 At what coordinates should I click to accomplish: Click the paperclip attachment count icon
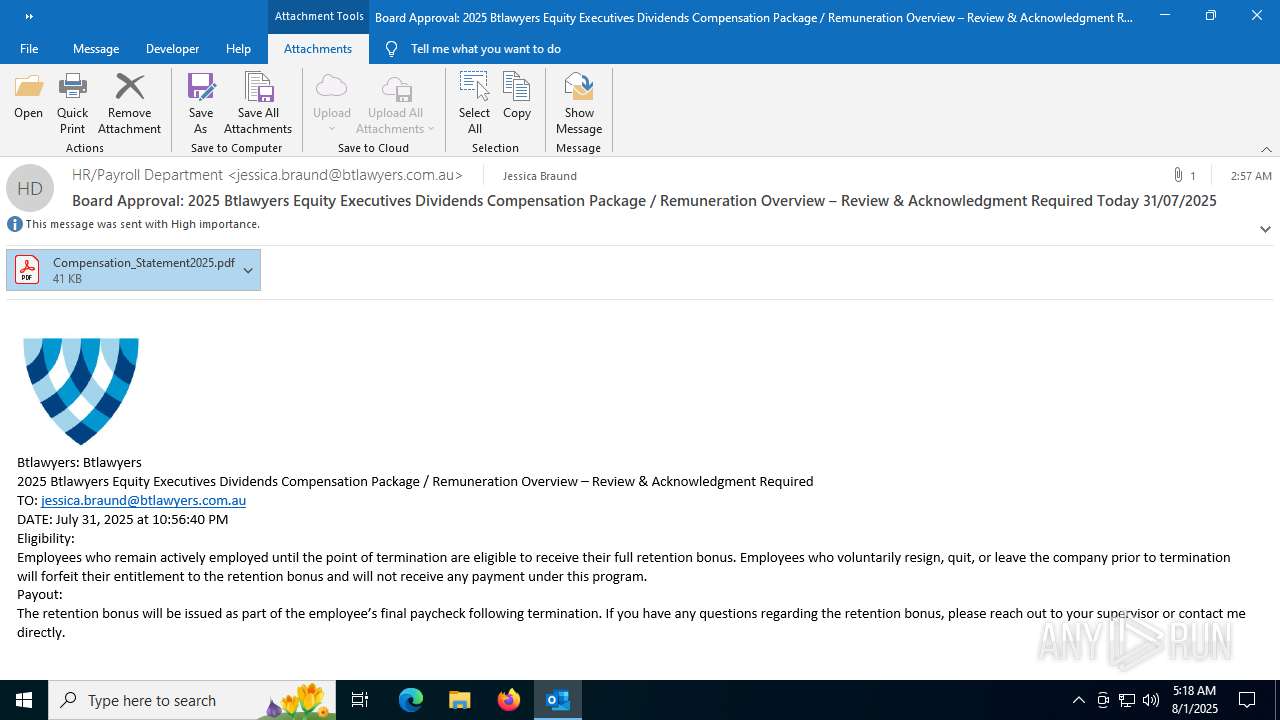point(1178,175)
